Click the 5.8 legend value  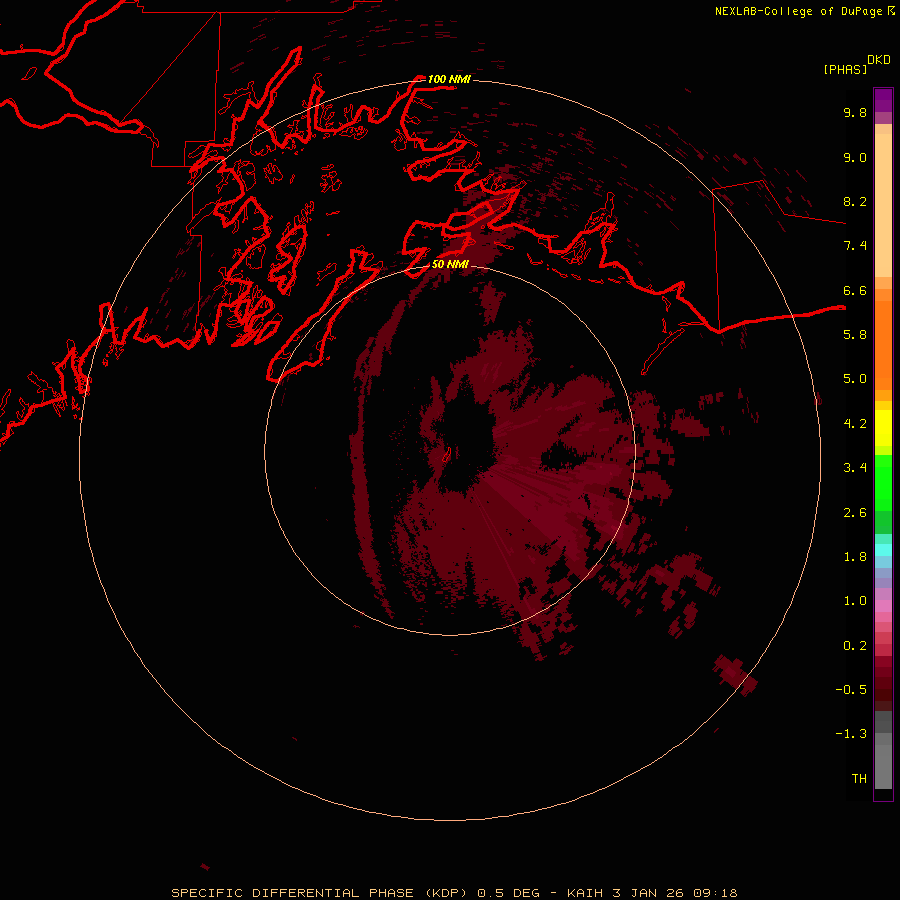coord(855,335)
